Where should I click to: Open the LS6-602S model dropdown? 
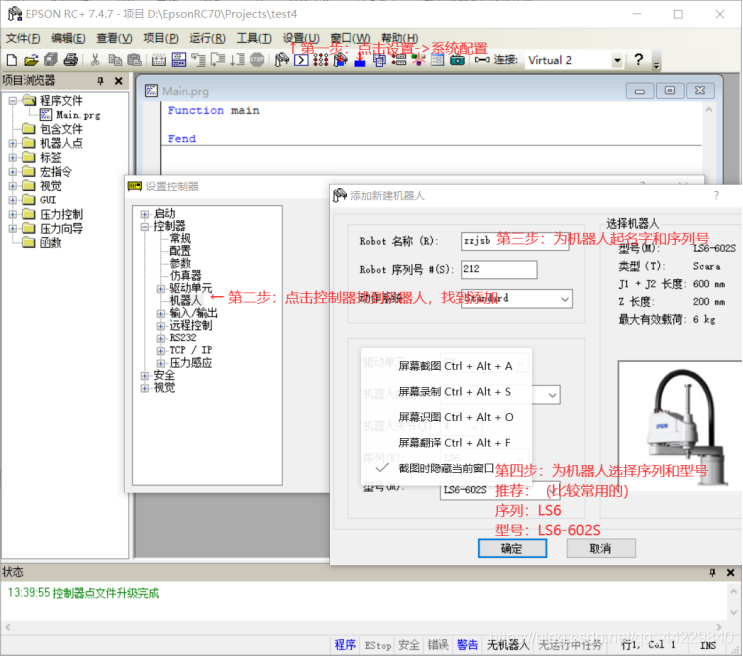tap(551, 490)
